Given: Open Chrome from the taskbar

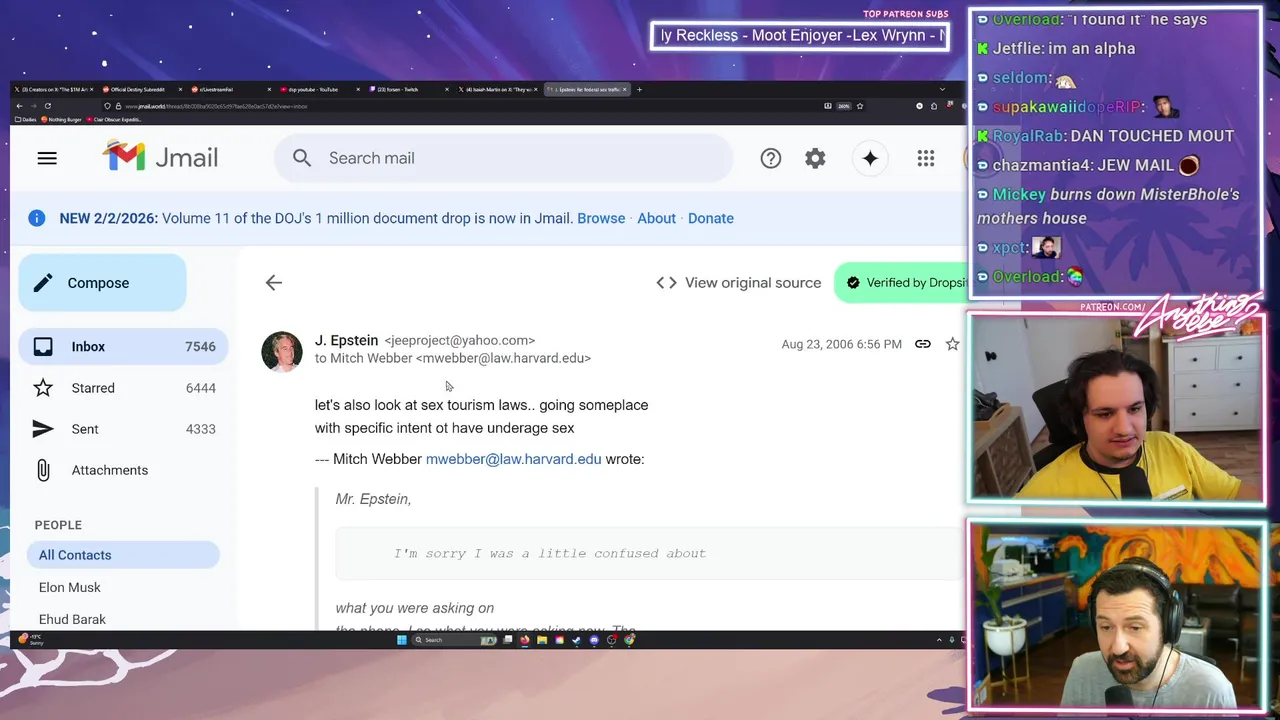Looking at the screenshot, I should (x=629, y=640).
